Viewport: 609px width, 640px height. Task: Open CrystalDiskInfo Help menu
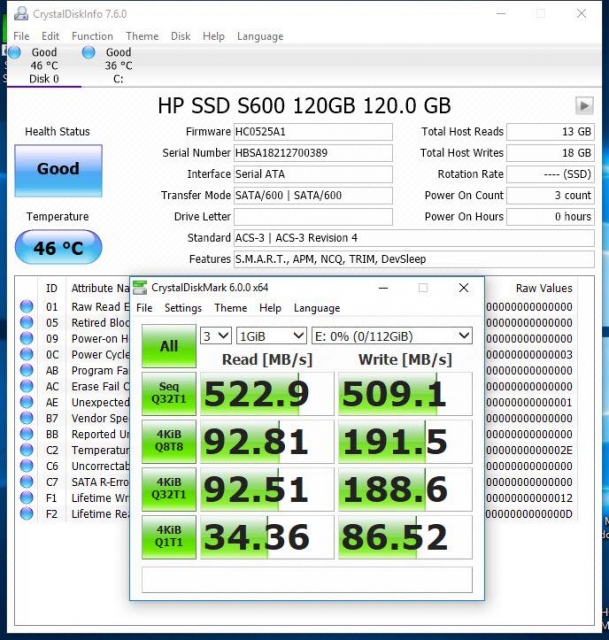click(213, 36)
